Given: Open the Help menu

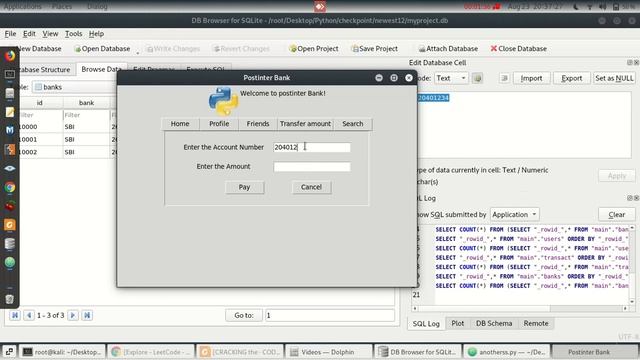Looking at the screenshot, I should tap(96, 34).
